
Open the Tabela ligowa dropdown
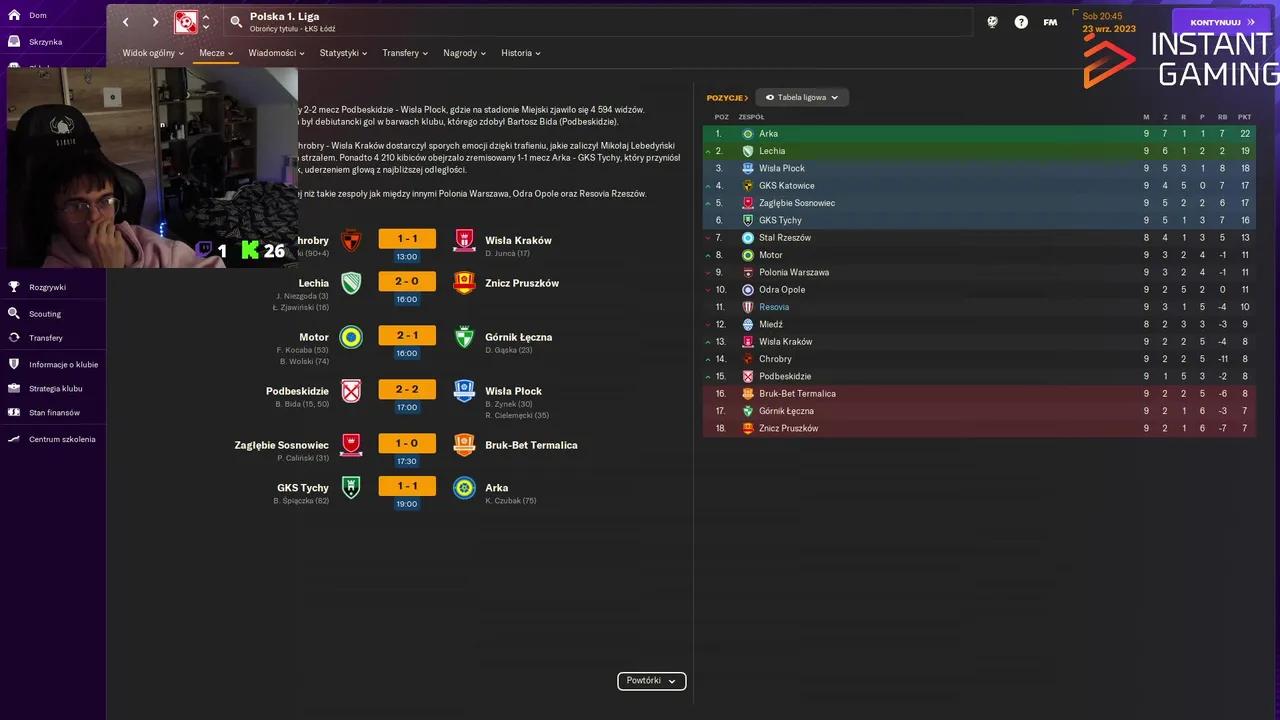click(802, 97)
